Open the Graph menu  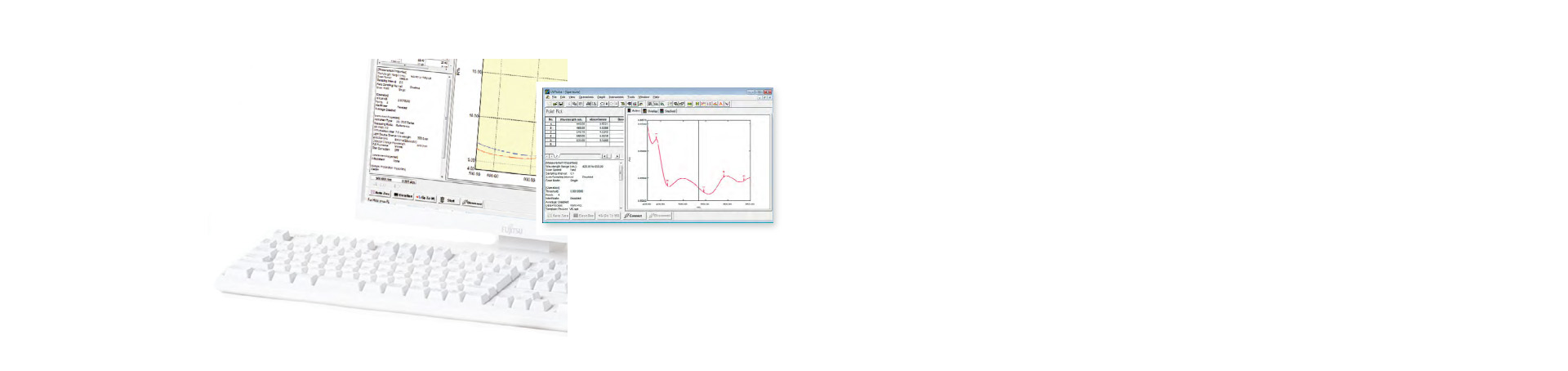tap(602, 97)
